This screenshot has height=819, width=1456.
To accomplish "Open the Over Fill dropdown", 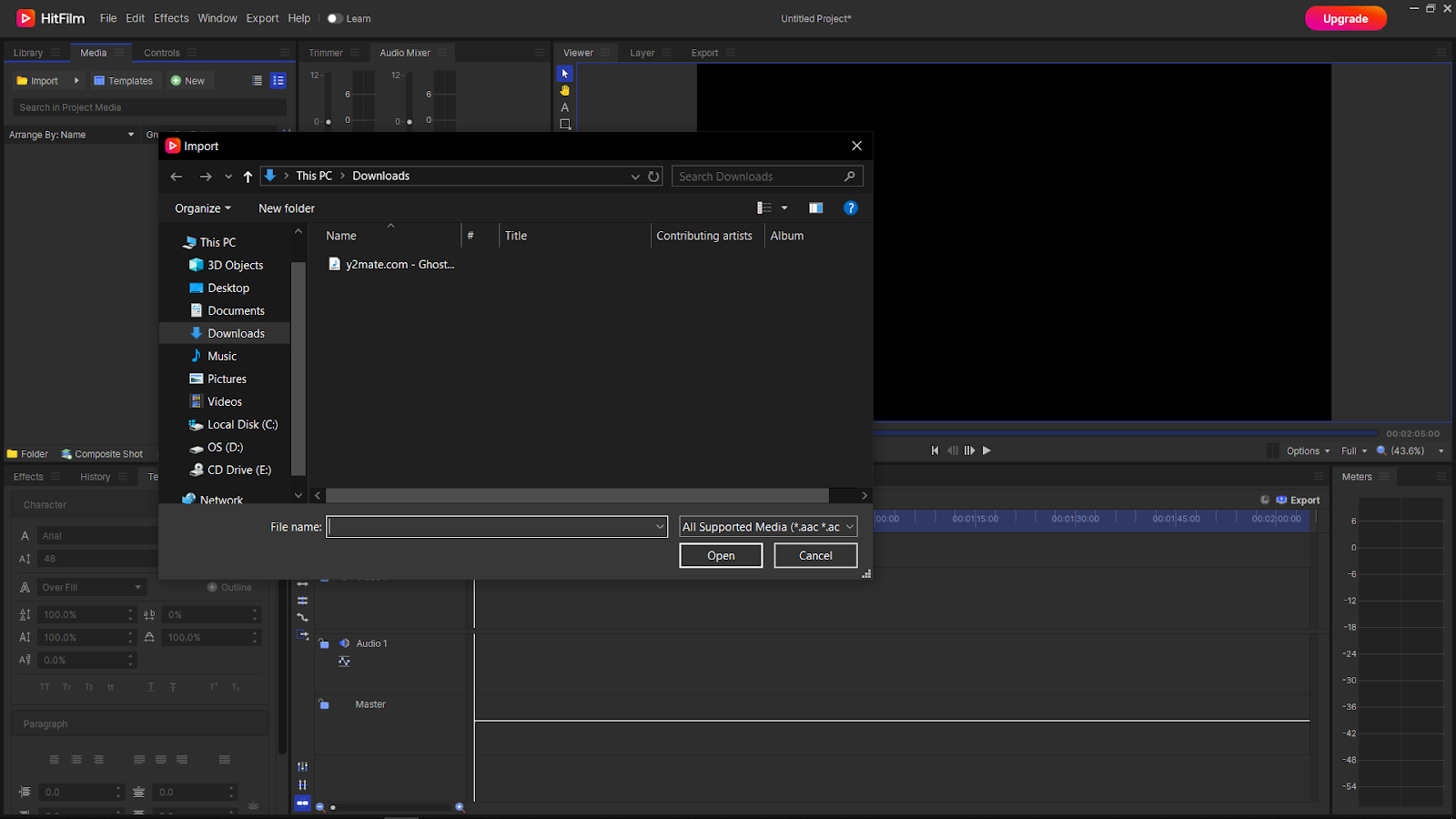I will point(91,587).
